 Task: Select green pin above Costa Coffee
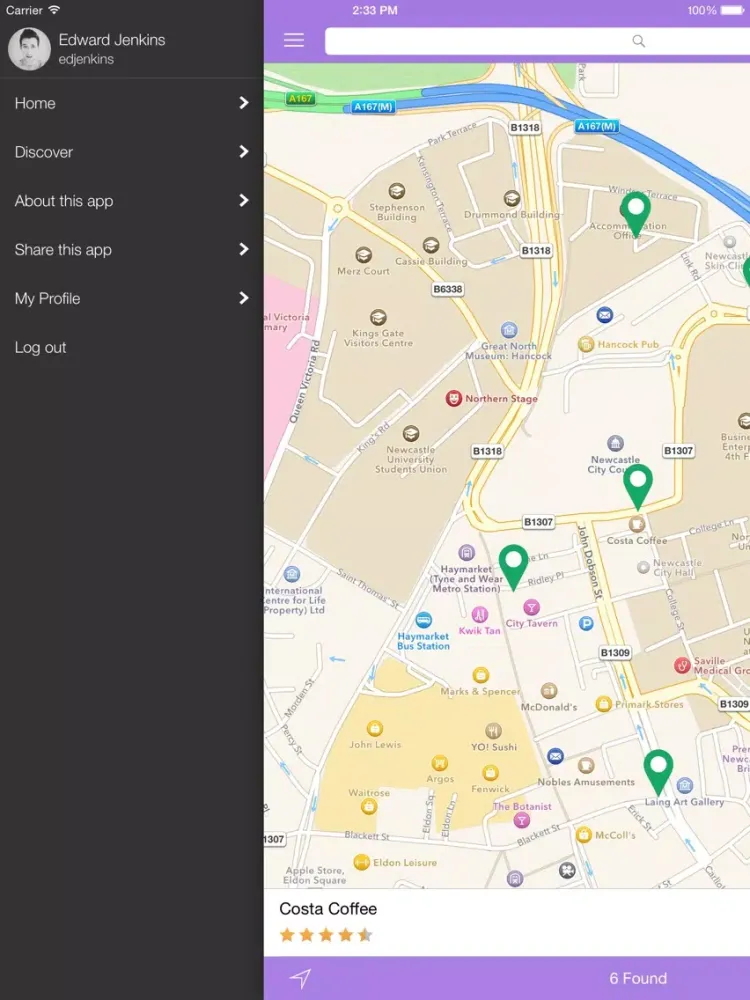(638, 486)
